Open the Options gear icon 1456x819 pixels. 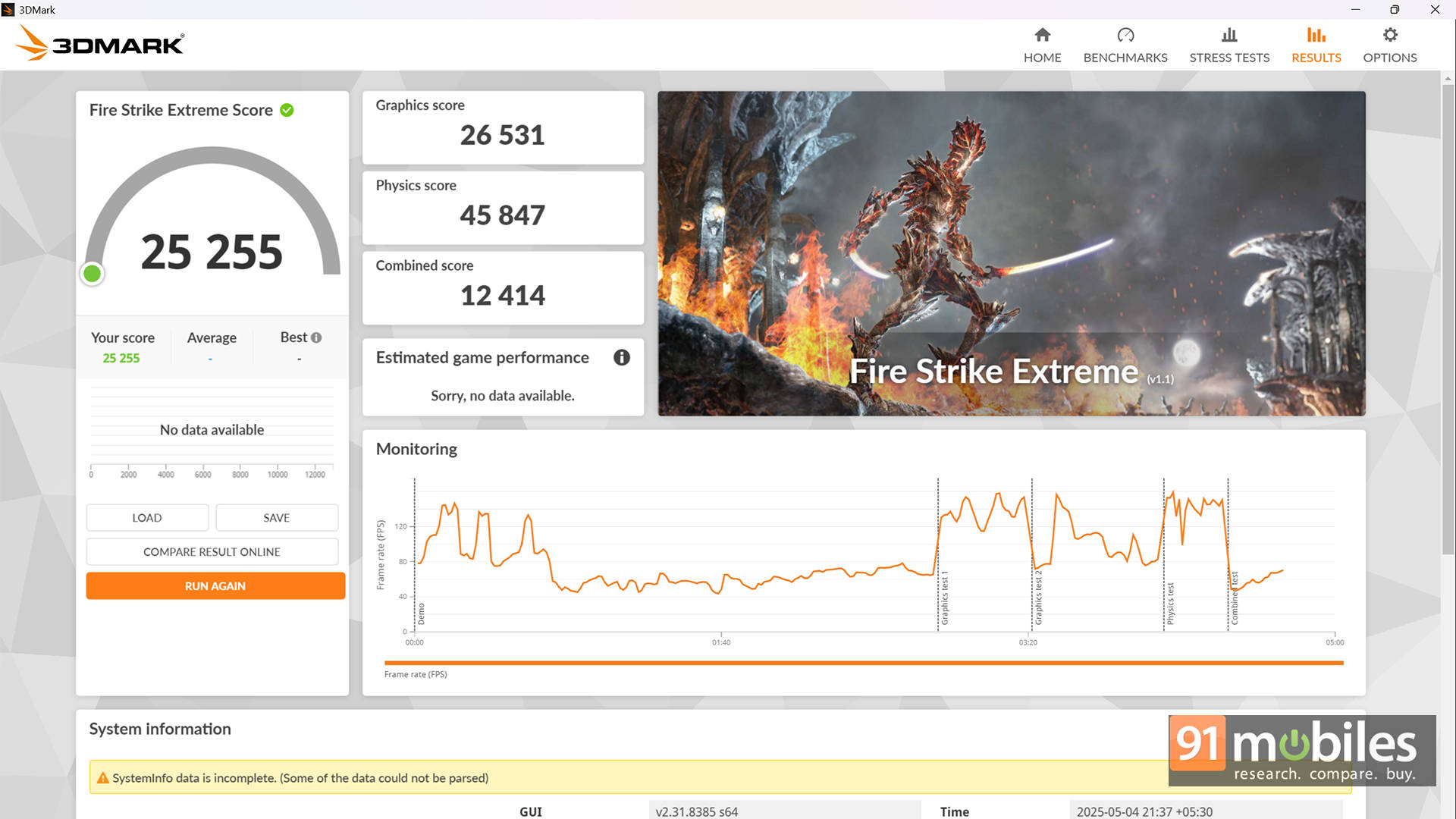[x=1389, y=35]
